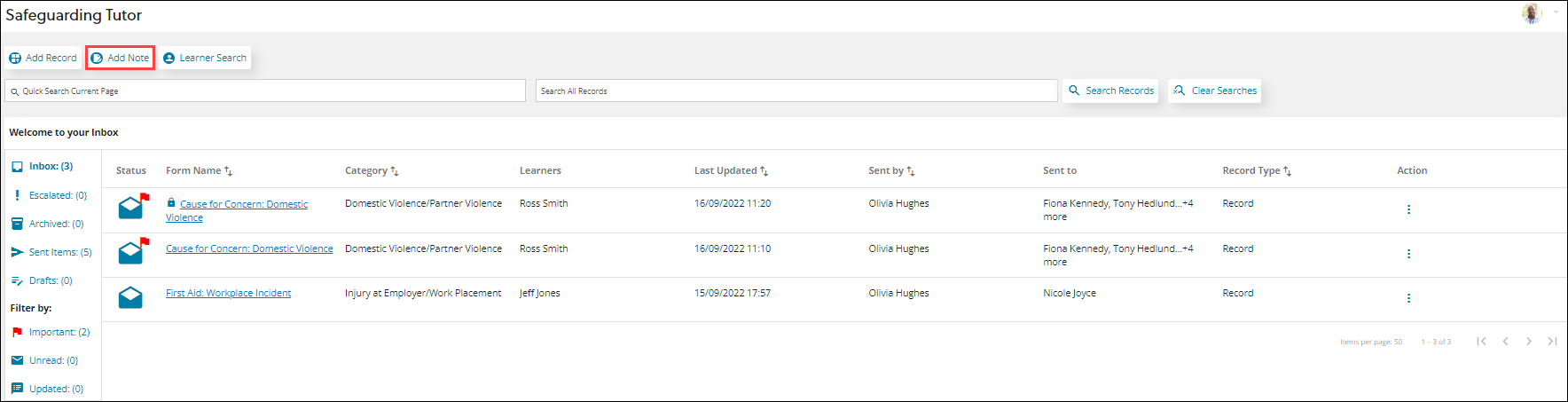Viewport: 1568px width, 402px height.
Task: Show the Sent Items folder
Action: point(59,252)
